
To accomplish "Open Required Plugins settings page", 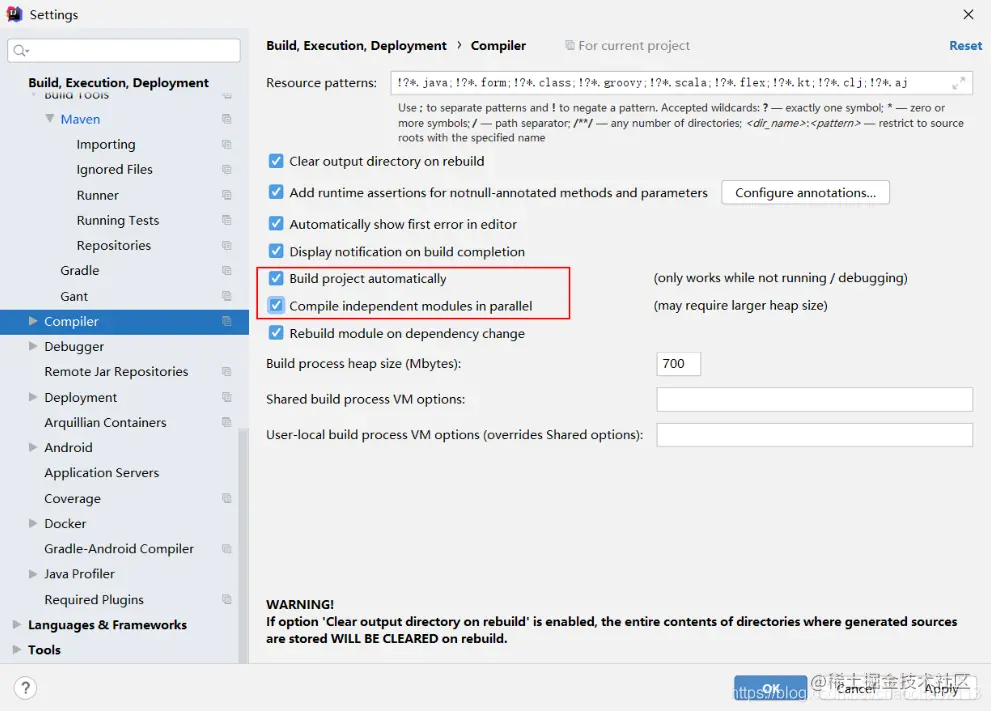I will [94, 600].
